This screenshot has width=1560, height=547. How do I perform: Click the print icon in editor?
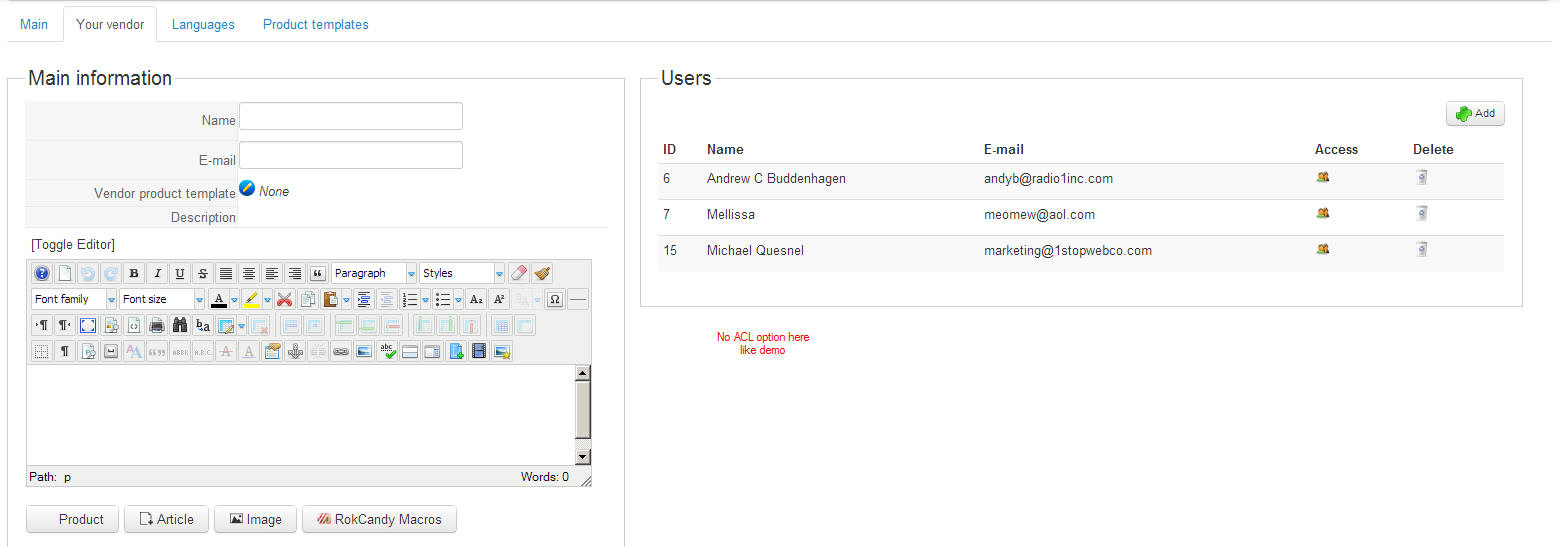point(157,325)
